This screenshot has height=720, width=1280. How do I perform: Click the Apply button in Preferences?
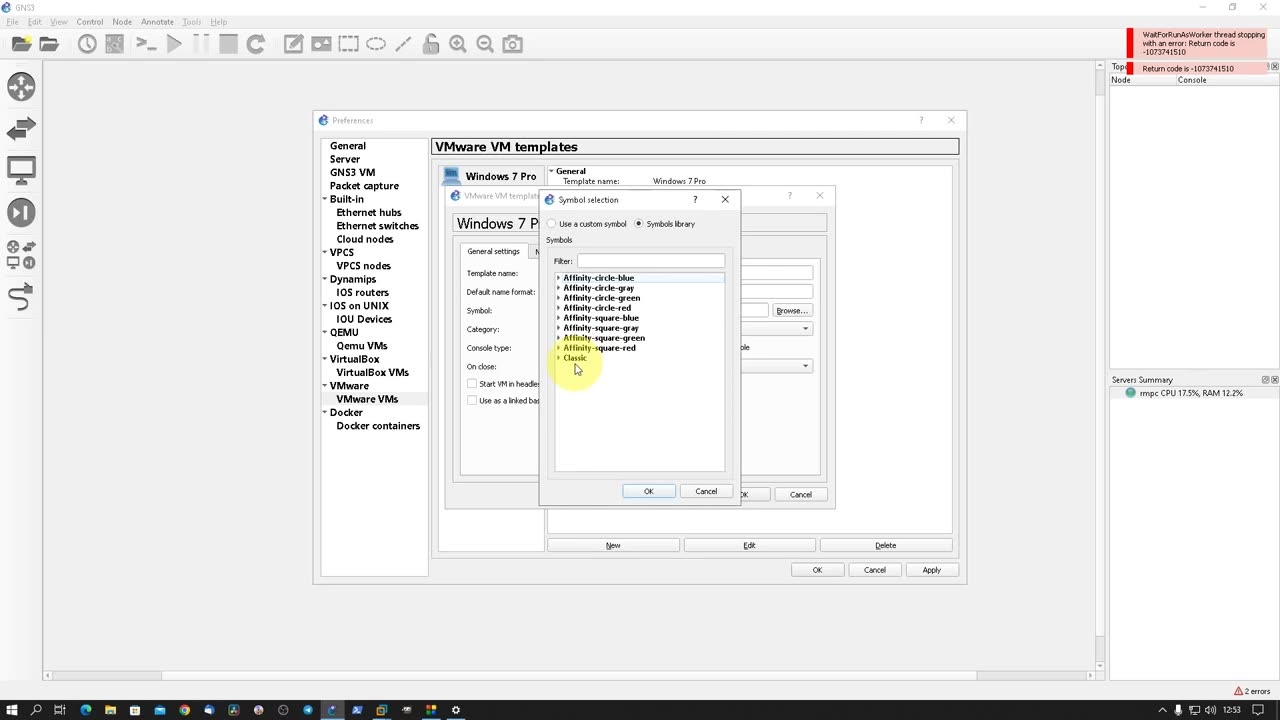[x=931, y=570]
